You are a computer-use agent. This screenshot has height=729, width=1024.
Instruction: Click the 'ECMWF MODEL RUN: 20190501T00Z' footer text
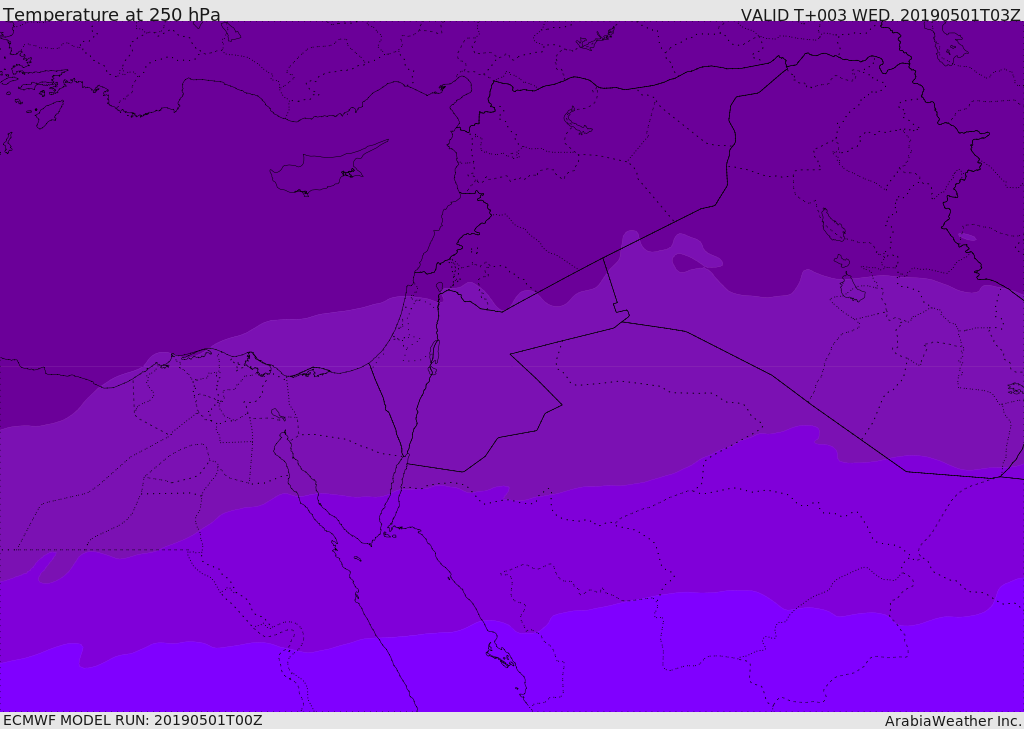coord(133,720)
